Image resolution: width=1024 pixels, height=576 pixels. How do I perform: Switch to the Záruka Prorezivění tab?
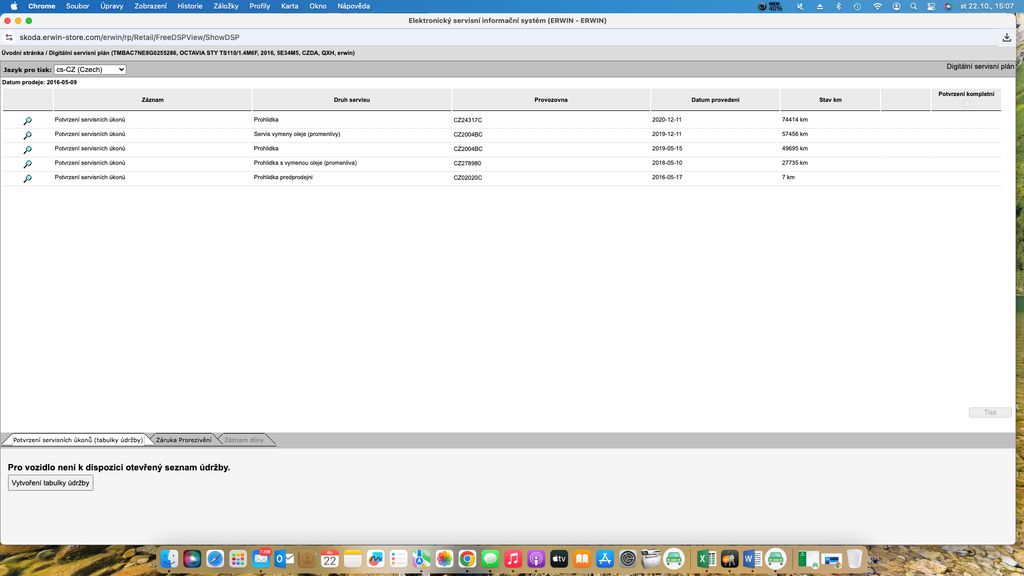[184, 440]
